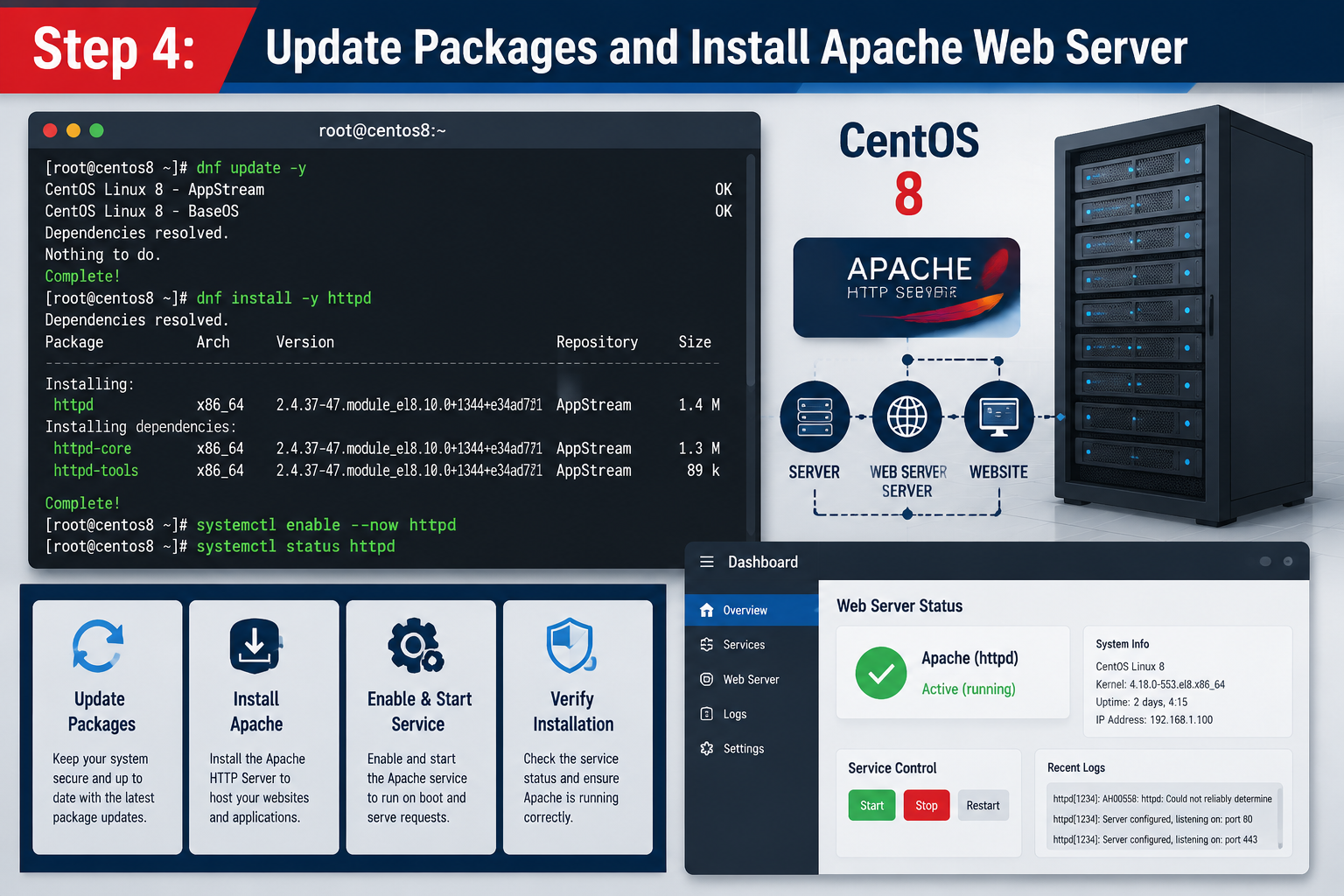Click the 'Recent Logs' heading
The width and height of the screenshot is (1344, 896).
tap(1076, 767)
